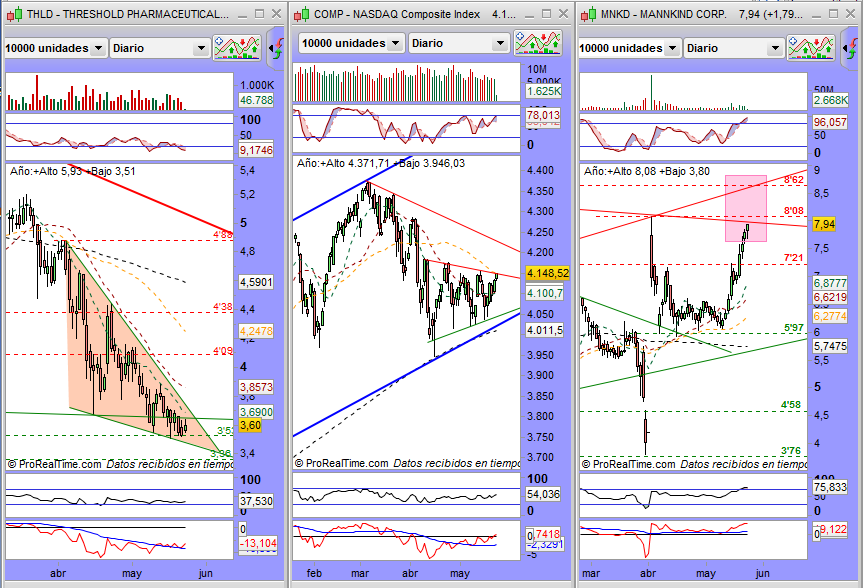The height and width of the screenshot is (588, 864).
Task: Click the 8'62 resistance label in MNKD
Action: coord(794,180)
